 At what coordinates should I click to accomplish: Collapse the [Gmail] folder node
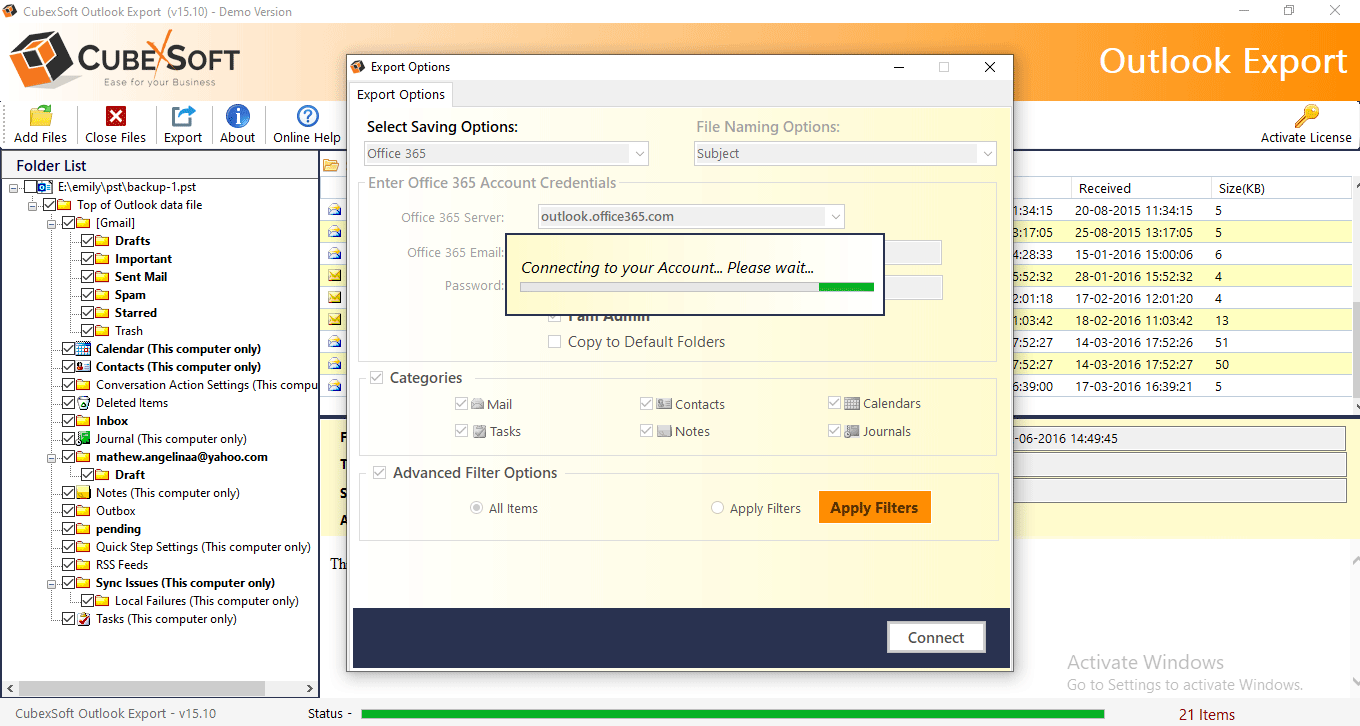(x=52, y=223)
